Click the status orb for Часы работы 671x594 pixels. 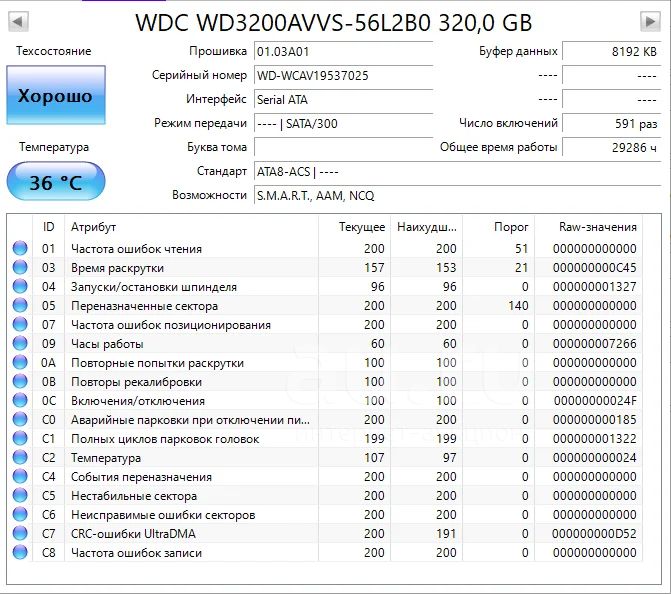pos(20,343)
